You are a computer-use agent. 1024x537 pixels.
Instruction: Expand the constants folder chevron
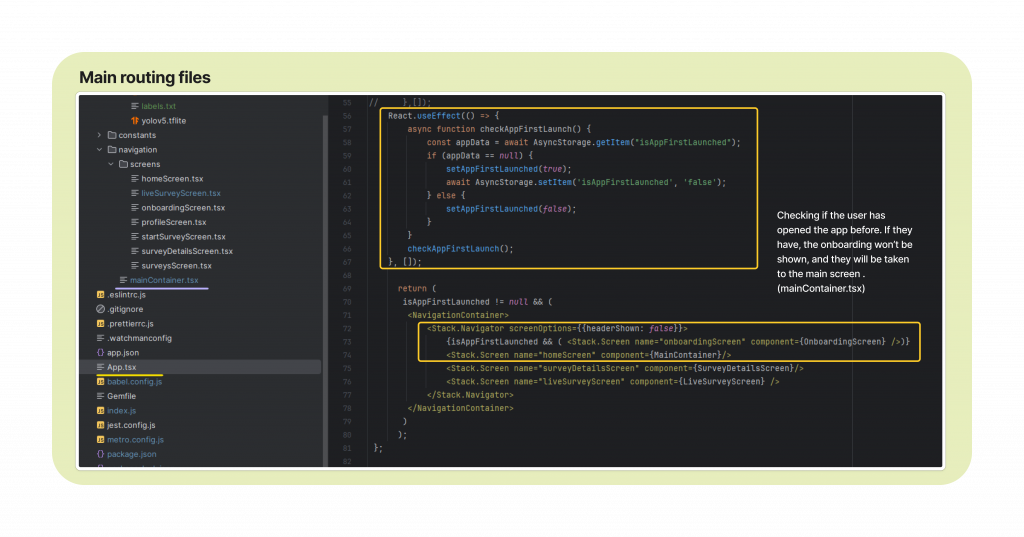[x=99, y=135]
